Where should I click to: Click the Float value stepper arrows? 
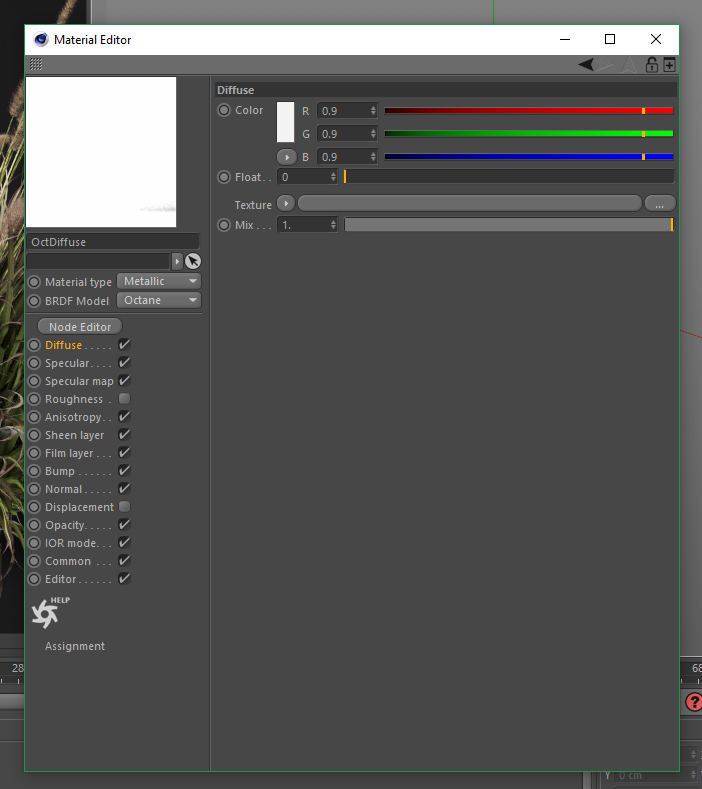333,177
